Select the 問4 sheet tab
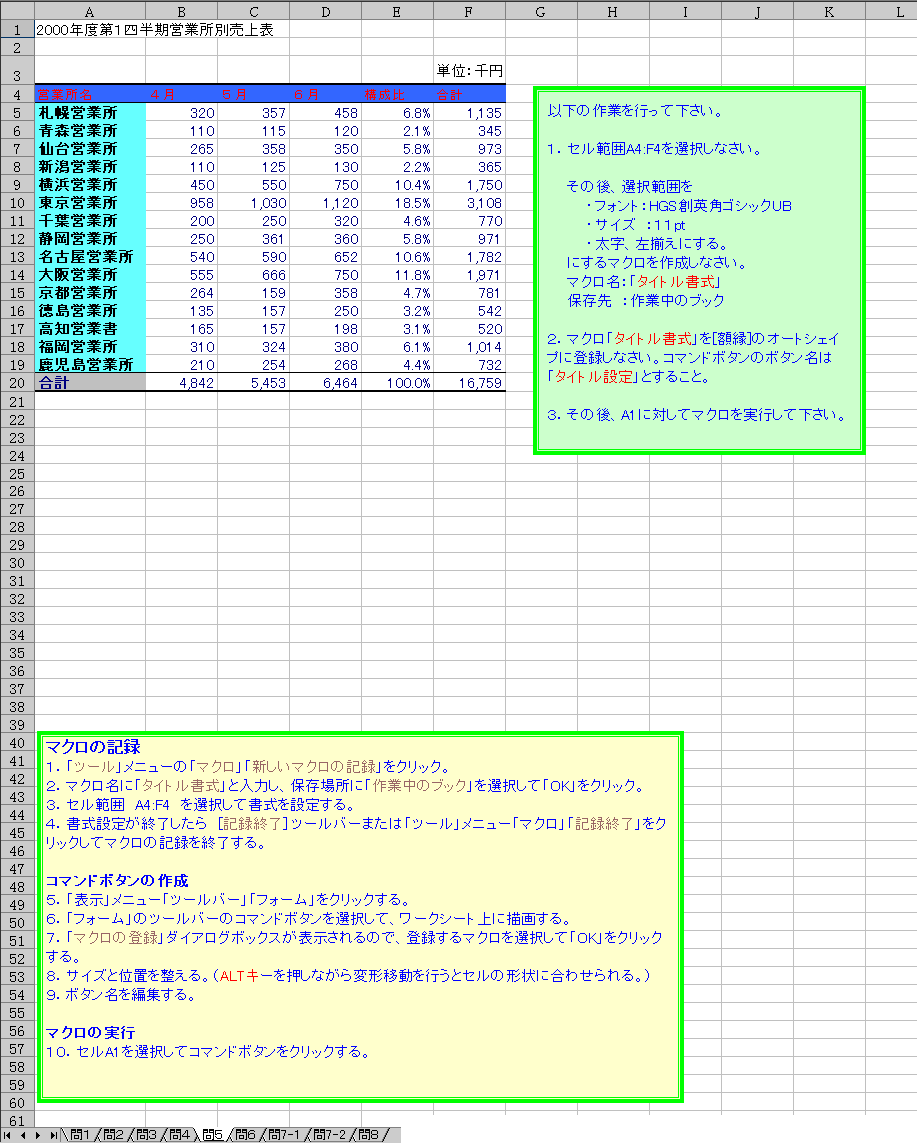Image resolution: width=917 pixels, height=1143 pixels. click(179, 1135)
